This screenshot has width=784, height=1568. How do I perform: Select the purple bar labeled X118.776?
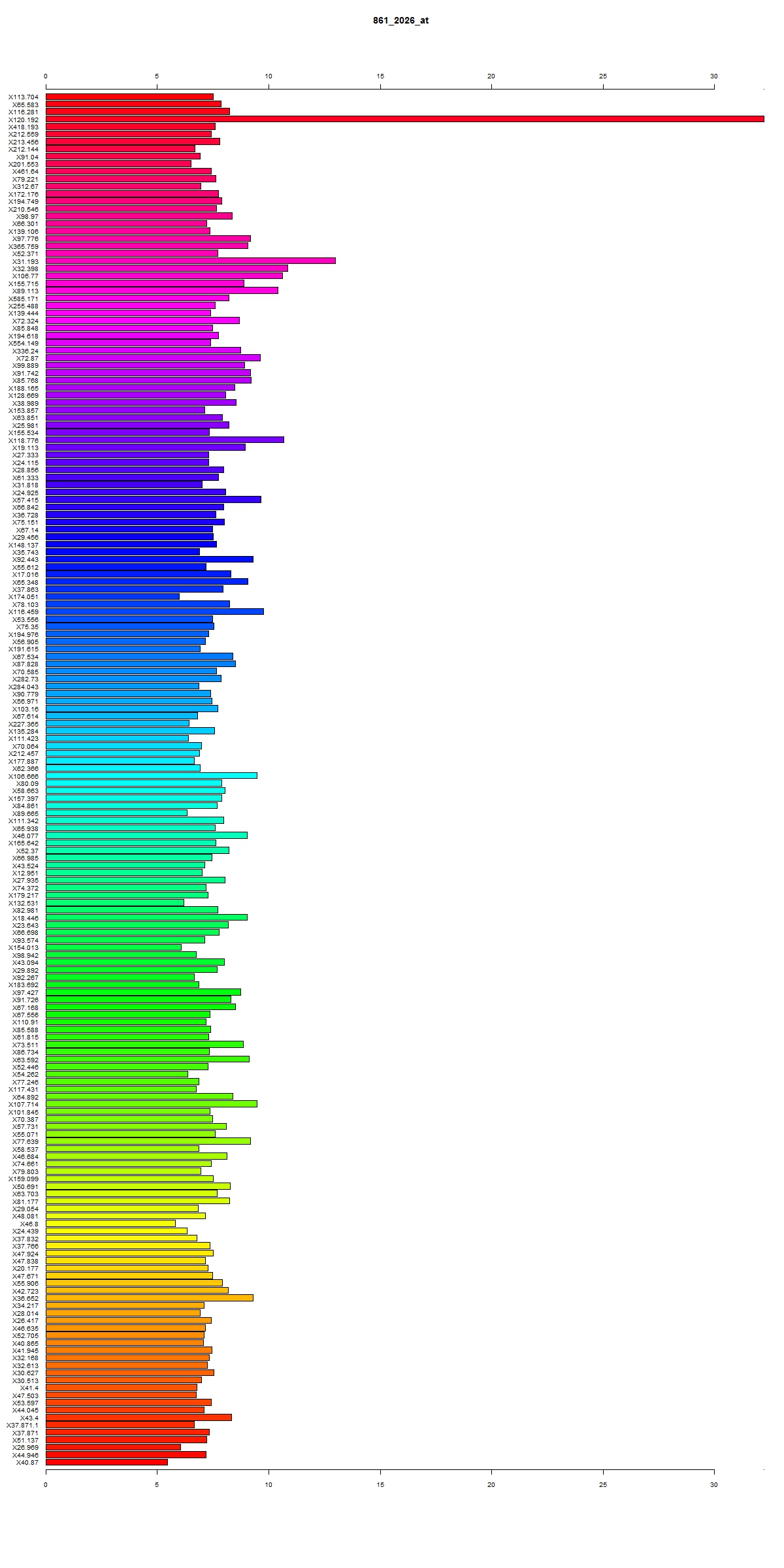tap(165, 440)
